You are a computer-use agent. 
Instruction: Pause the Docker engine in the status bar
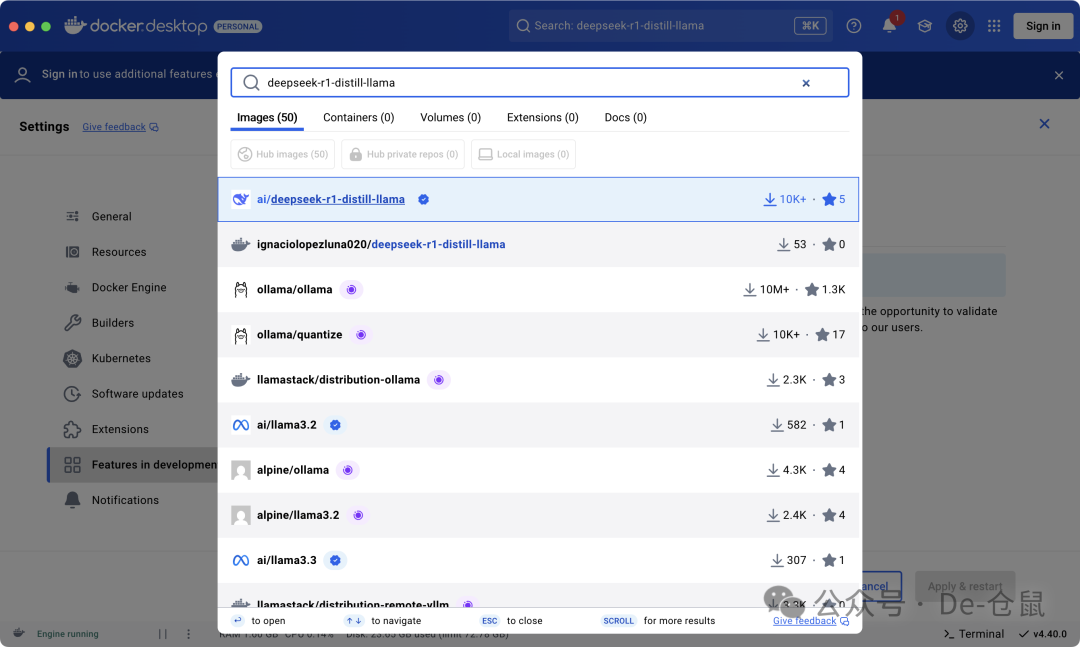click(161, 633)
